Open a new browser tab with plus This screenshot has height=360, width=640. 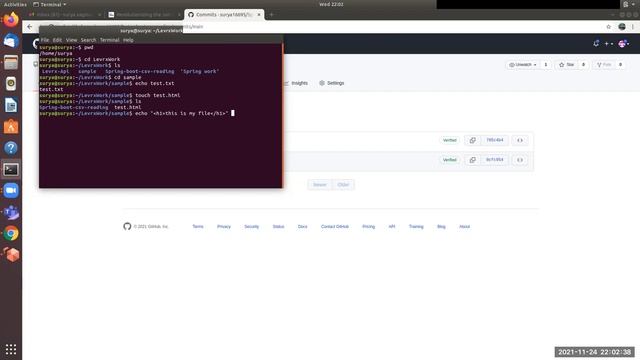tap(271, 15)
